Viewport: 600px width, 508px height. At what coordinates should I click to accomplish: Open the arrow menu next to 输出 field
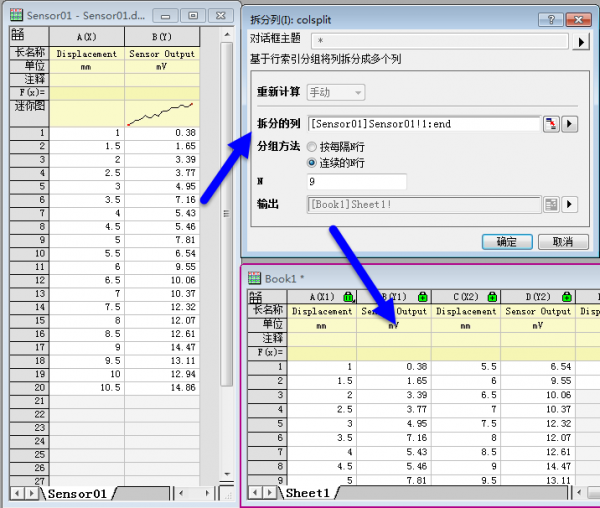coord(570,204)
